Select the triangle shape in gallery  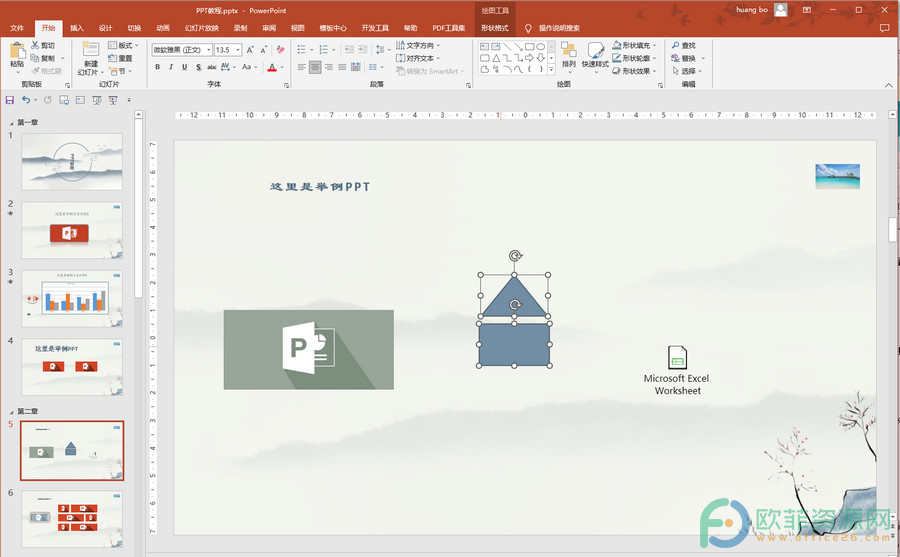(x=496, y=58)
